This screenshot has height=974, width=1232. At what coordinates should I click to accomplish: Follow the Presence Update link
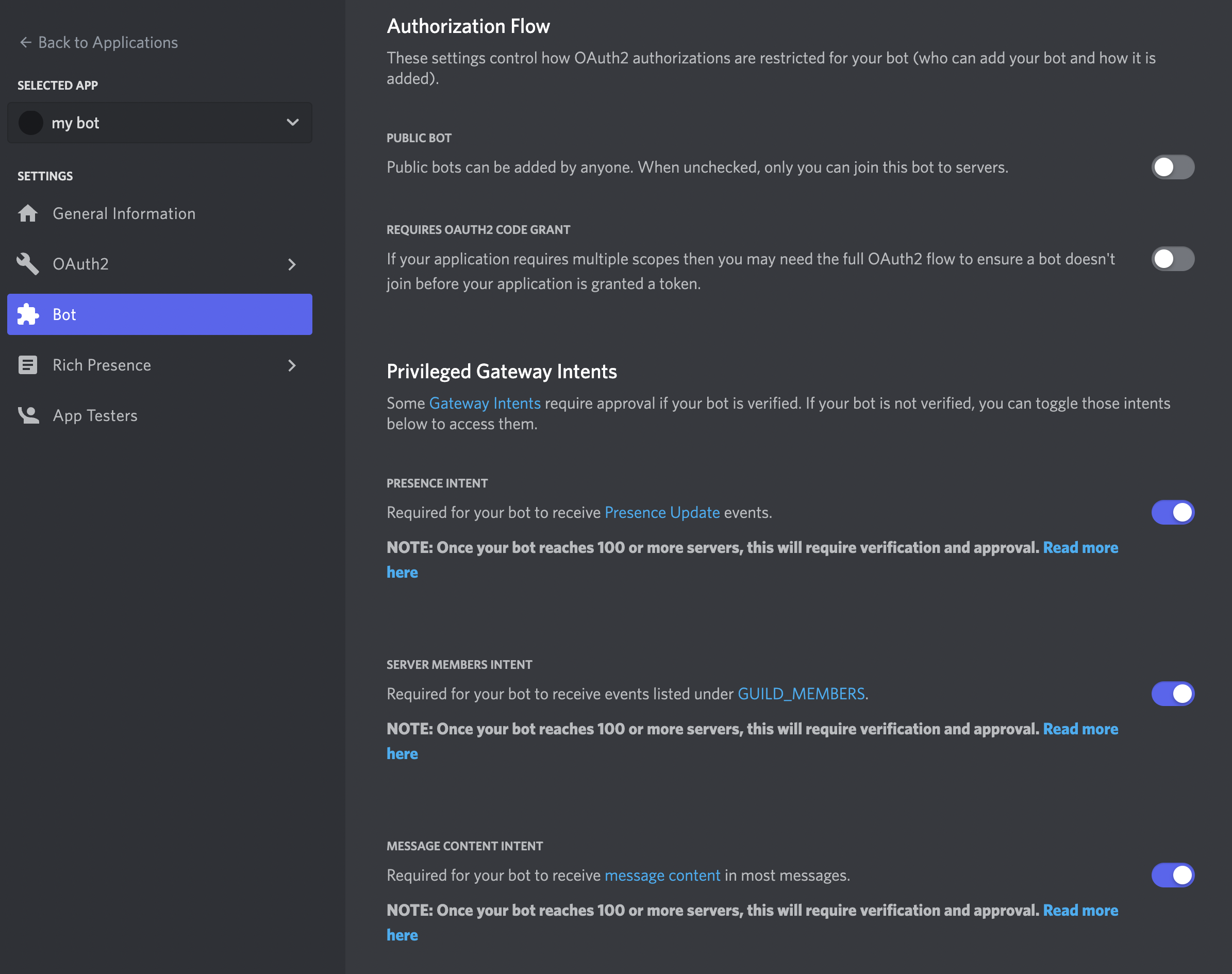click(x=662, y=512)
